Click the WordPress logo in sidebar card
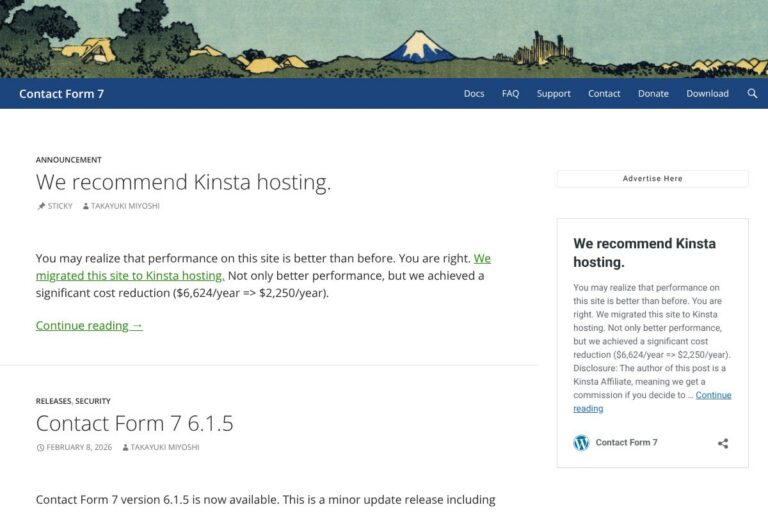This screenshot has height=512, width=768. point(581,443)
